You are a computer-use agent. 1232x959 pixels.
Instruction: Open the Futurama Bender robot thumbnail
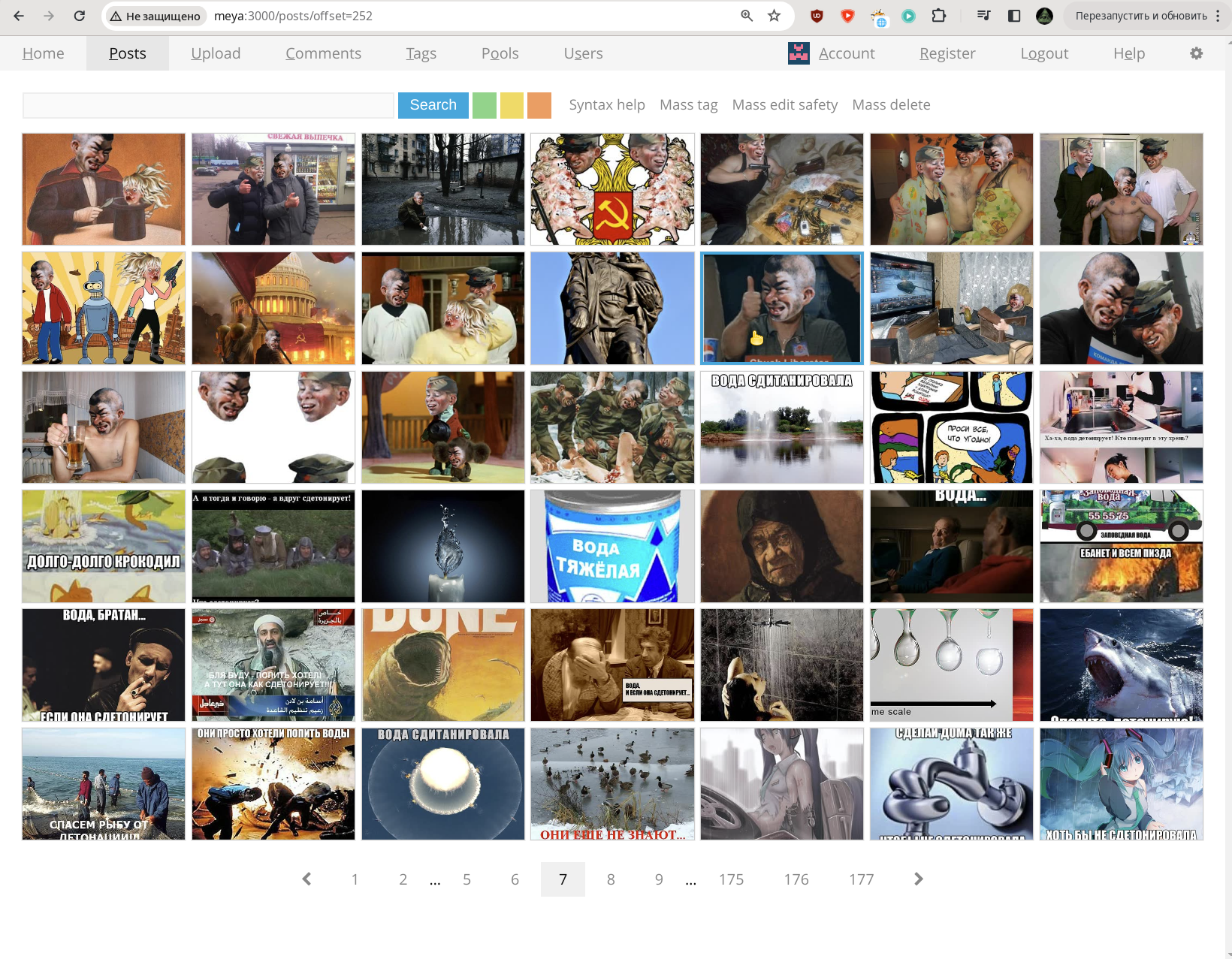click(x=104, y=308)
